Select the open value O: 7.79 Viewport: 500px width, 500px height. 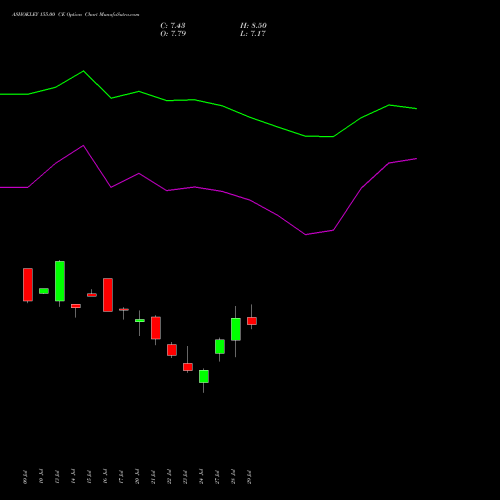coord(173,34)
